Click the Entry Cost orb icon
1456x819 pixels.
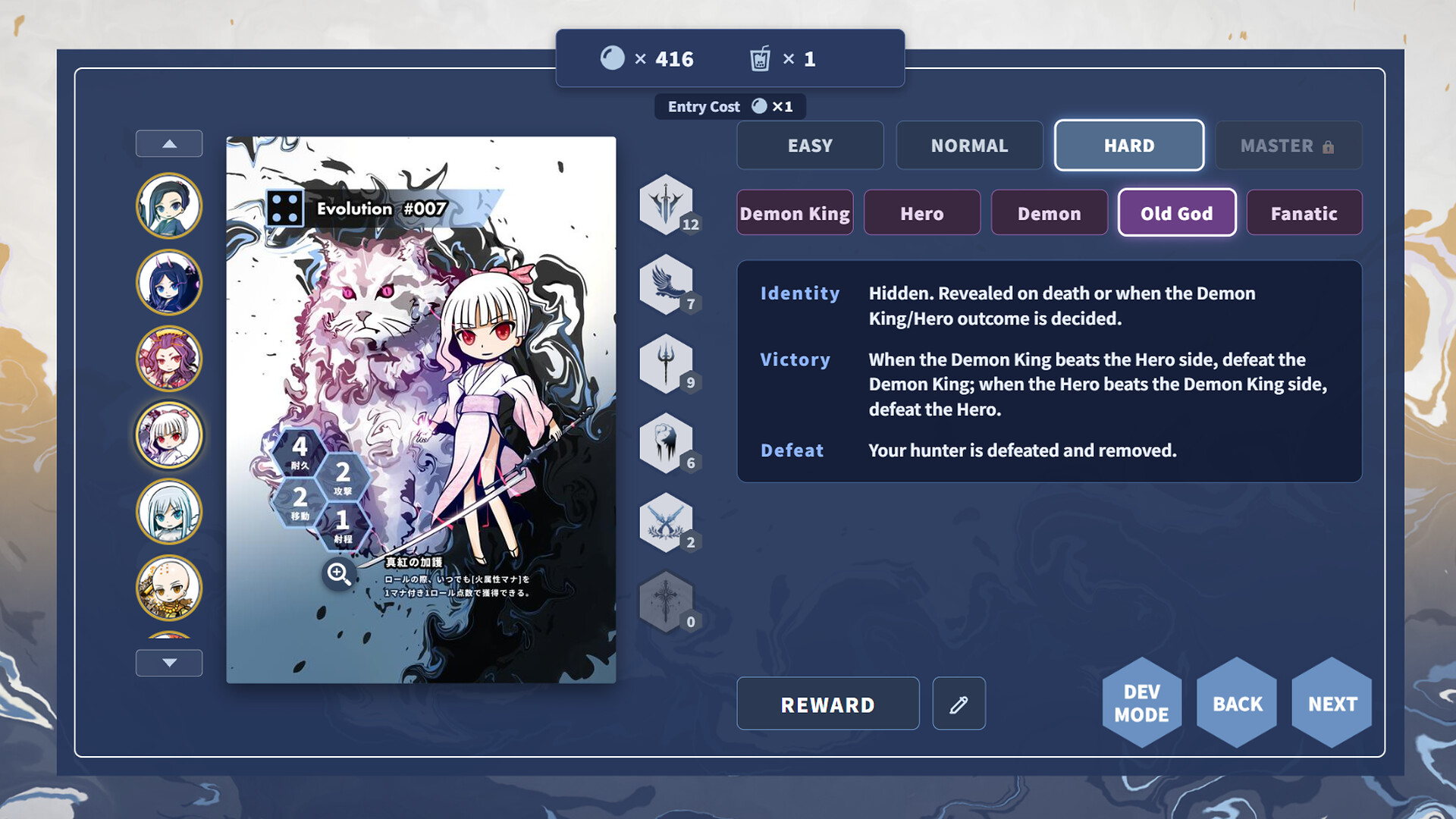click(x=759, y=106)
